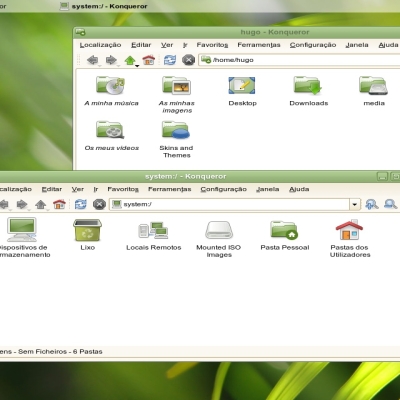Image resolution: width=400 pixels, height=400 pixels.
Task: Open Favoritos menu in hugo window
Action: click(212, 45)
